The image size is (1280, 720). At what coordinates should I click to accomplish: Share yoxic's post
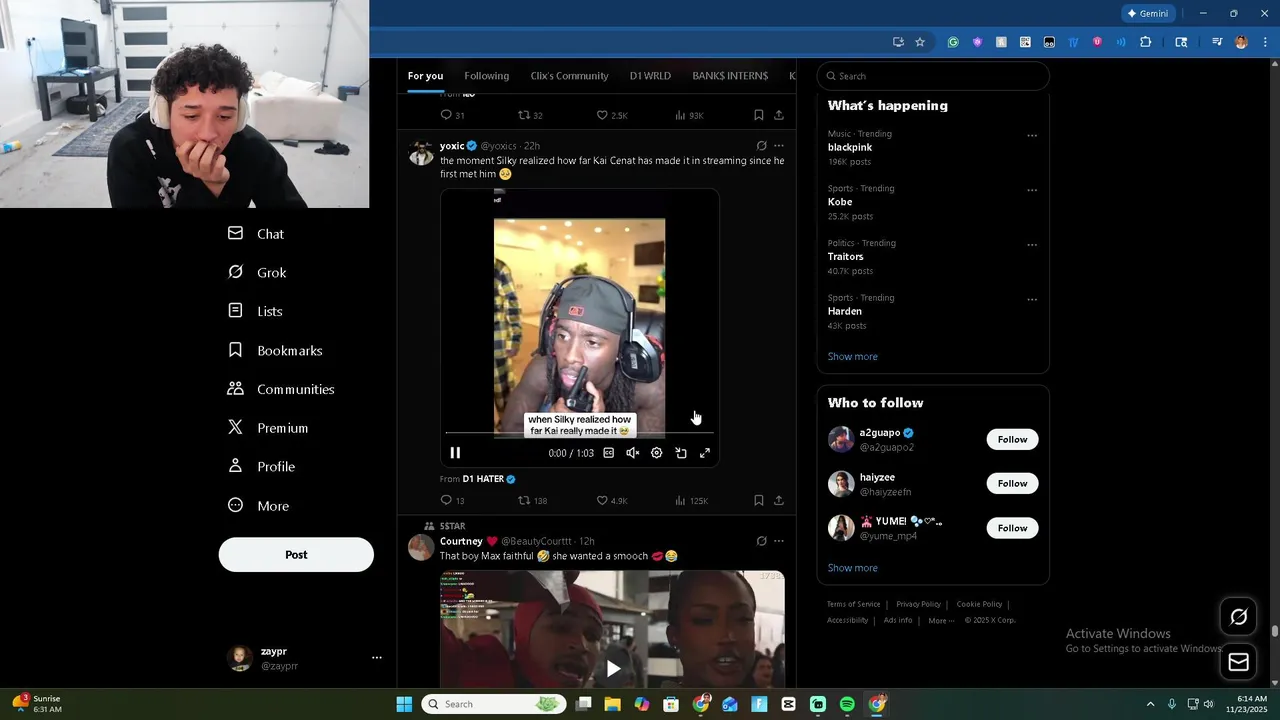pyautogui.click(x=779, y=500)
